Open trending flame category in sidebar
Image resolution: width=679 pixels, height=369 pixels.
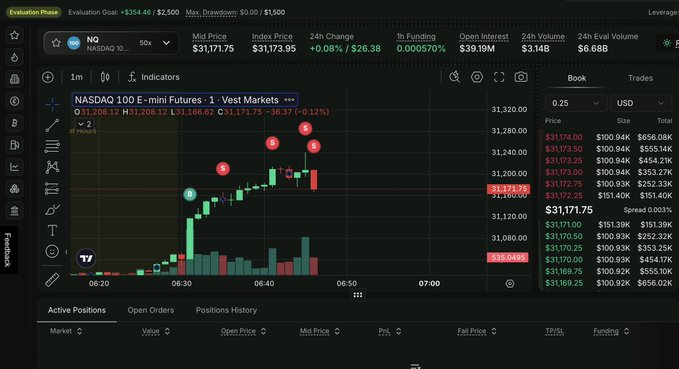click(14, 57)
